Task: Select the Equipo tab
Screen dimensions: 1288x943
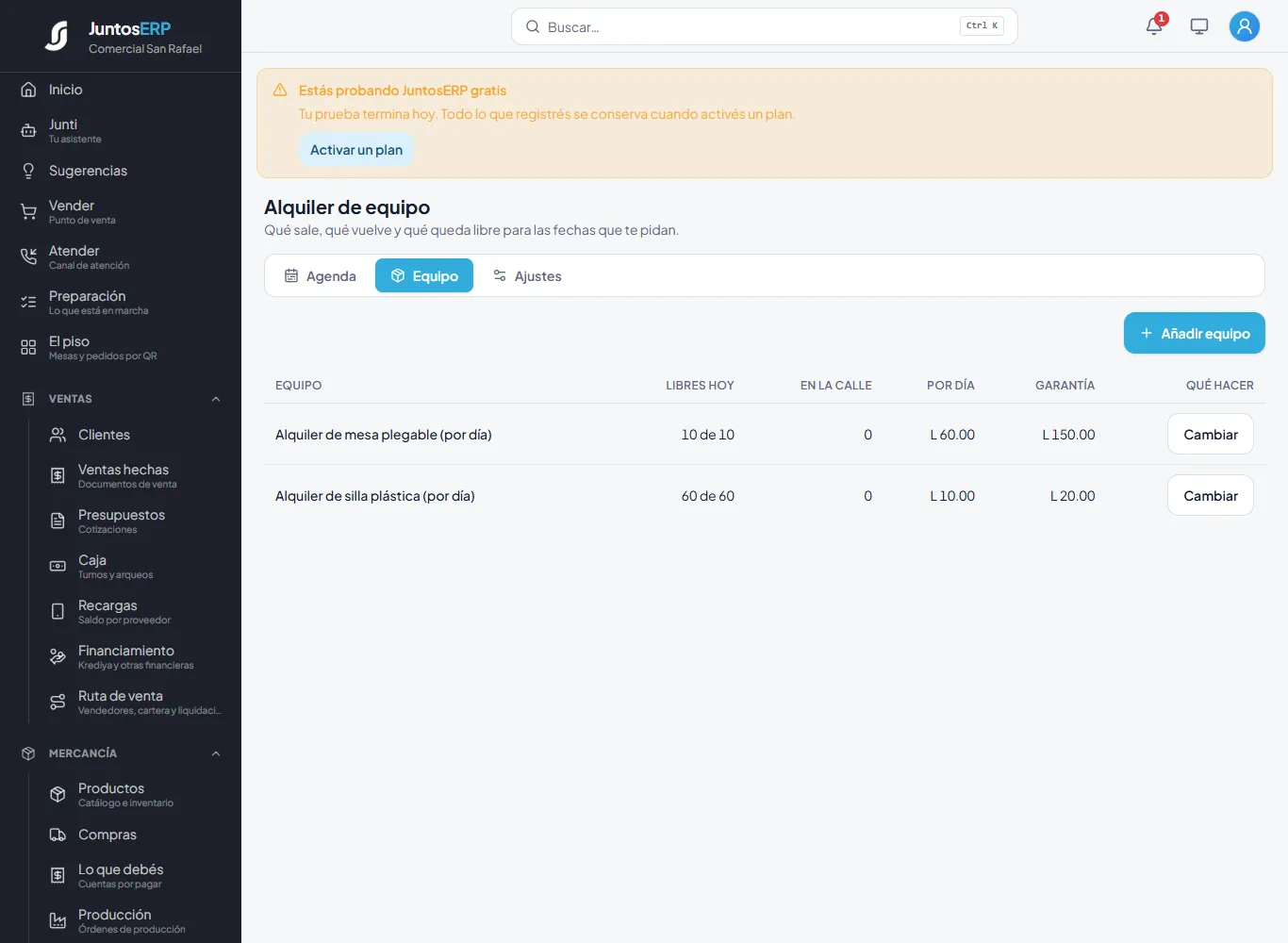Action: (424, 276)
